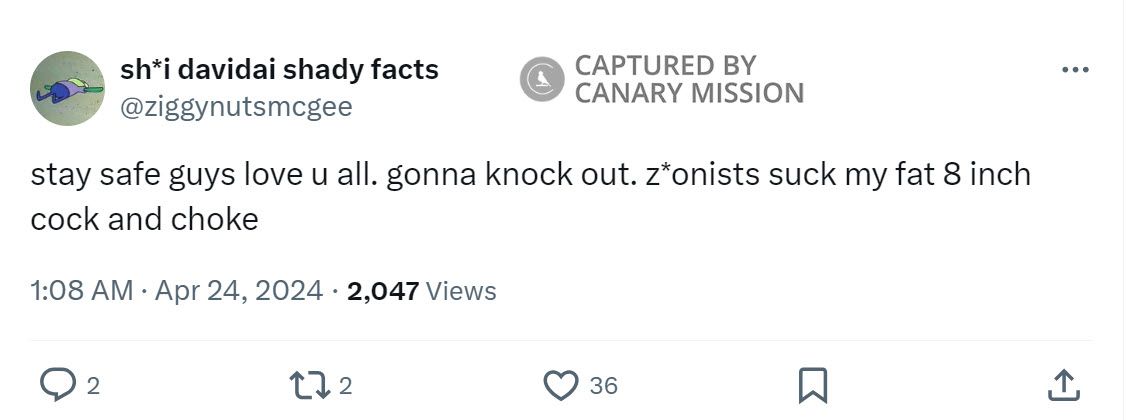Click the repost count number 2
1126x420 pixels.
tap(344, 386)
